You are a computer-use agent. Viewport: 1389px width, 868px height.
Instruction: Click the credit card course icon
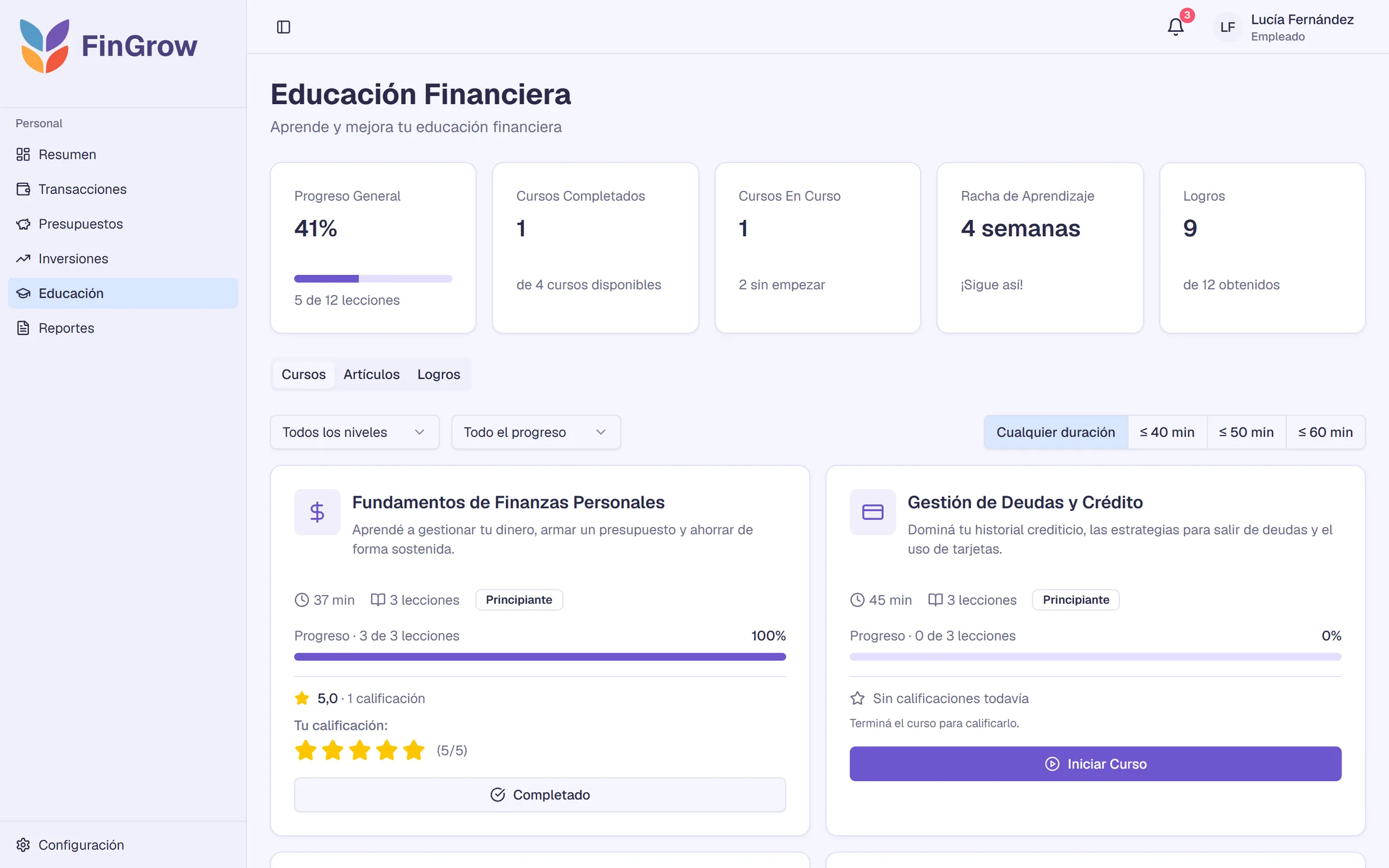point(873,512)
